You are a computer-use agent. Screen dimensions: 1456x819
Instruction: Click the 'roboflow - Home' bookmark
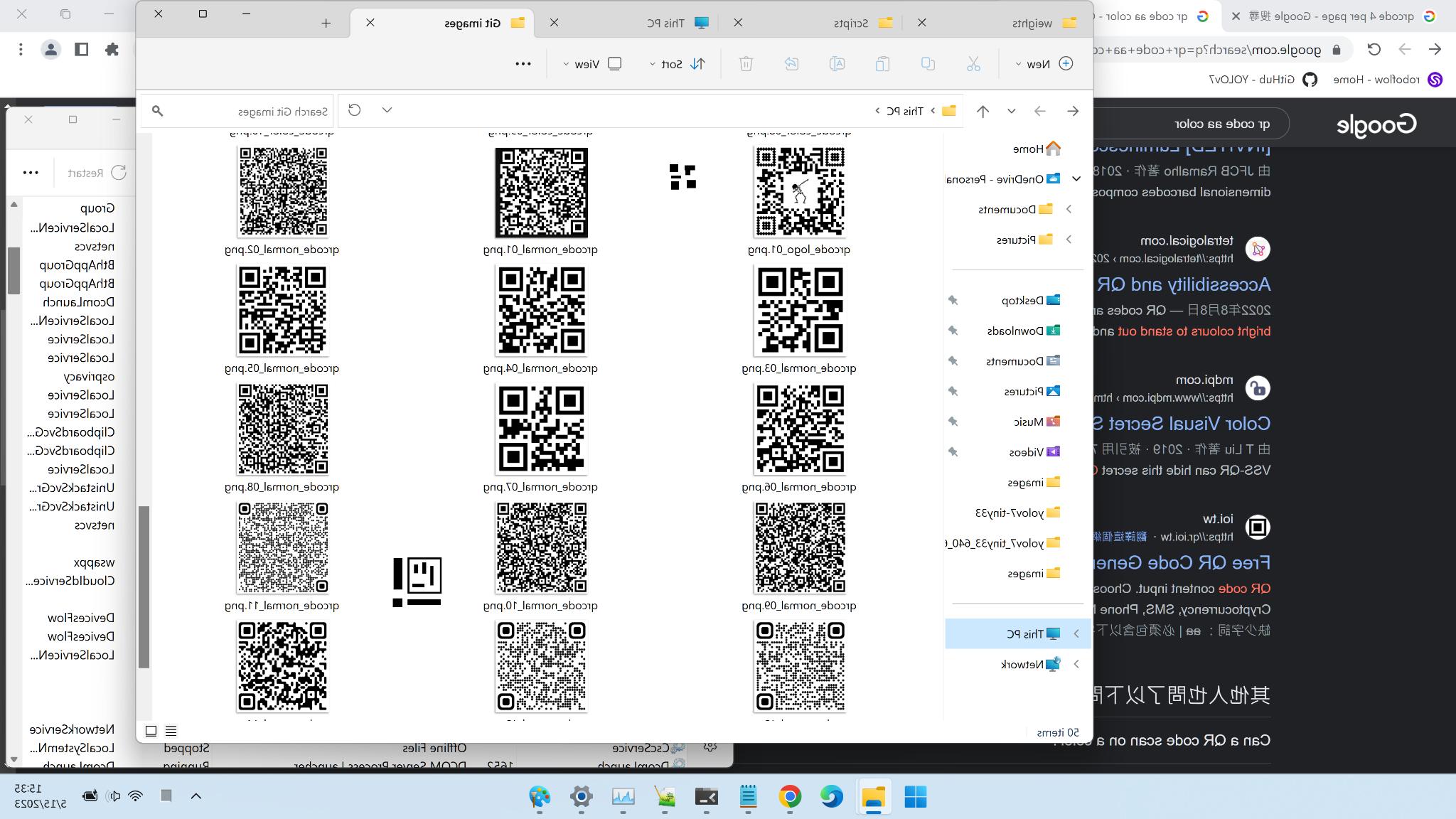(x=1388, y=80)
